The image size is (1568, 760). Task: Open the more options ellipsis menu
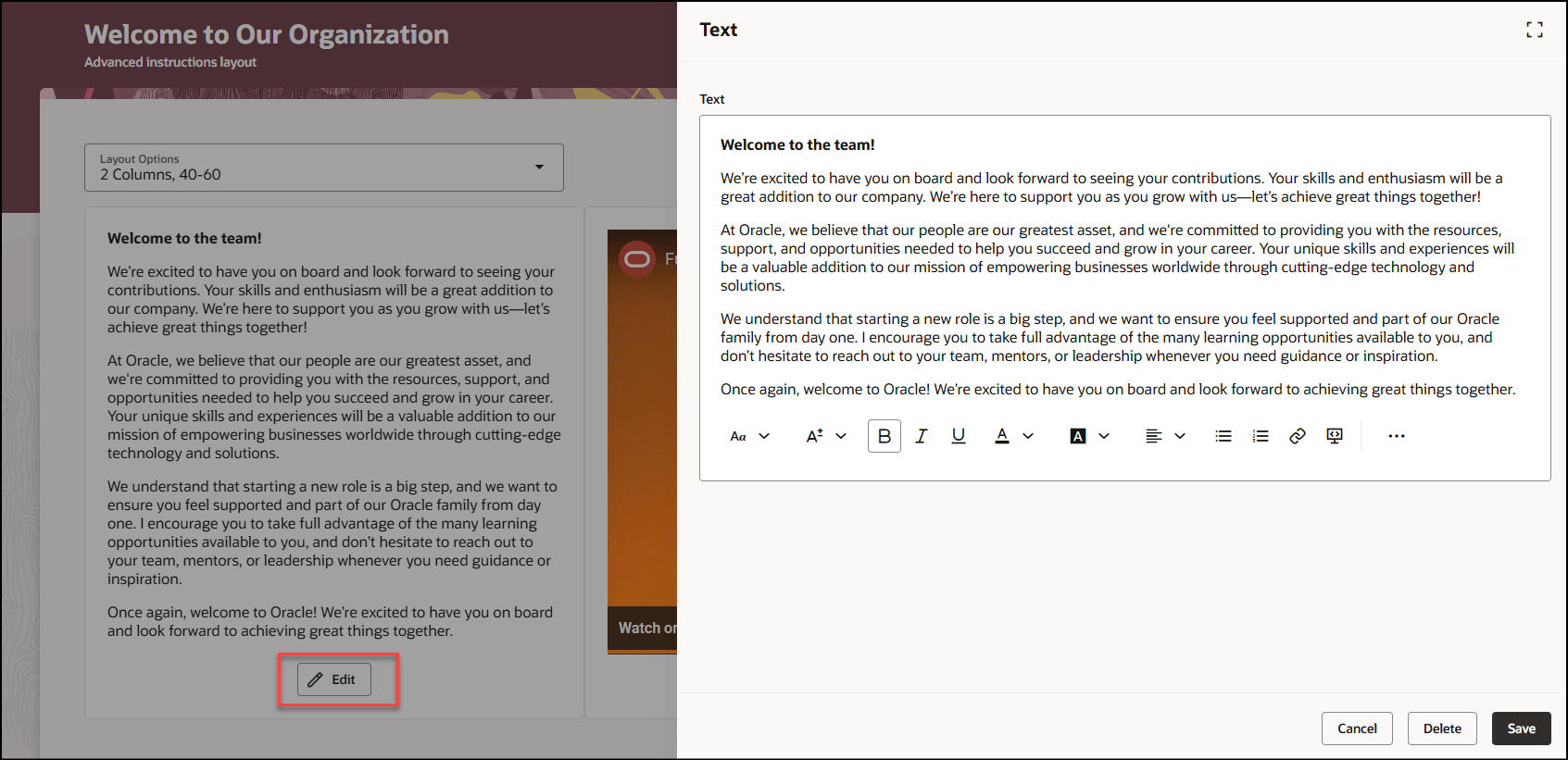[x=1397, y=436]
